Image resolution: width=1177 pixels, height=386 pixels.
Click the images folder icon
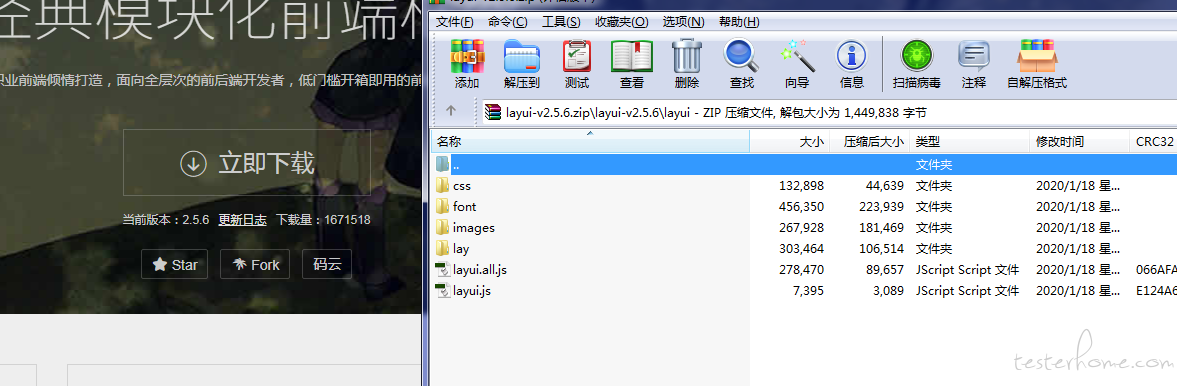coord(442,227)
